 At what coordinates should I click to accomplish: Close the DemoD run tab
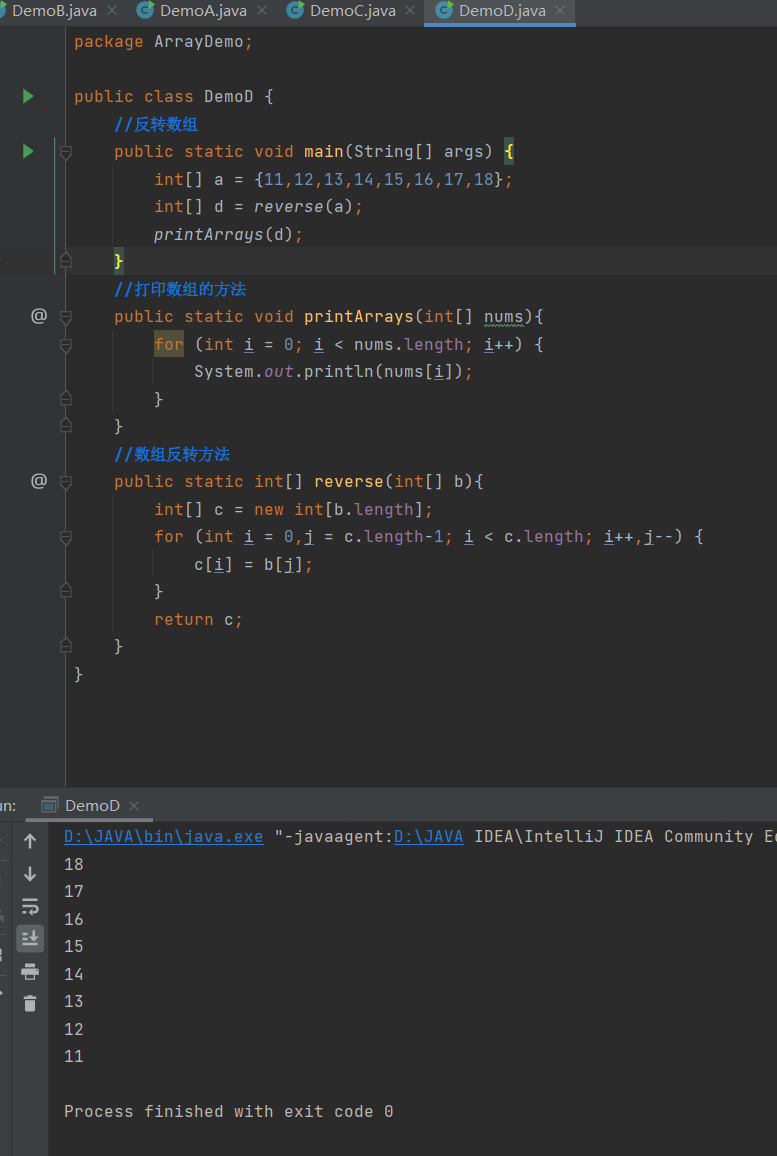134,806
